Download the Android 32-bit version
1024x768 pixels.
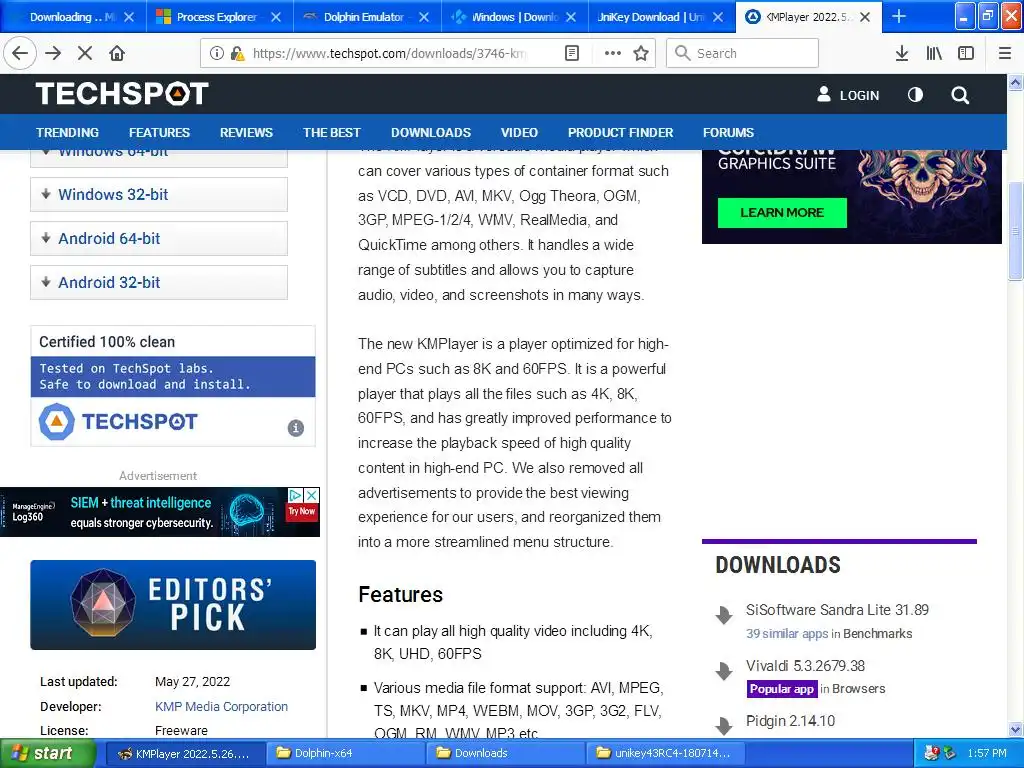click(x=159, y=282)
